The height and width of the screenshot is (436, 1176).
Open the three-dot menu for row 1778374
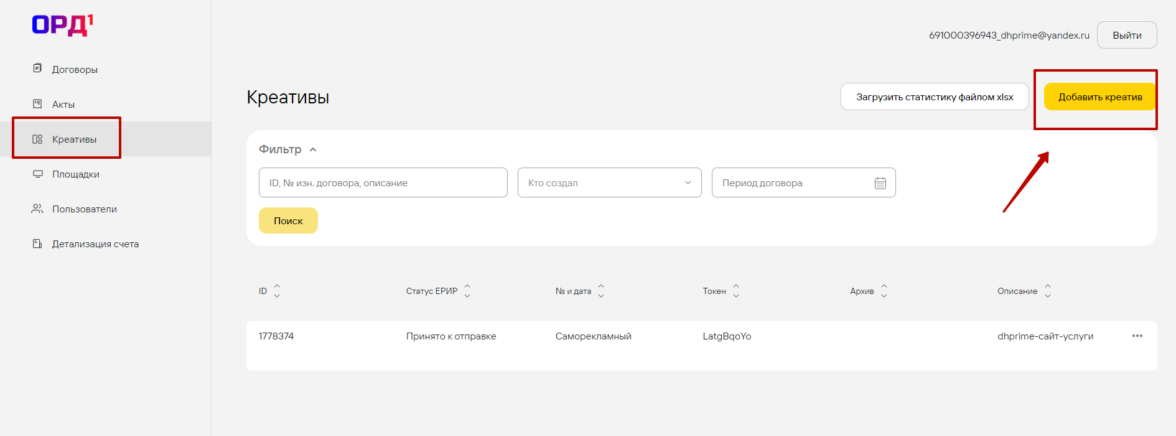(1137, 336)
